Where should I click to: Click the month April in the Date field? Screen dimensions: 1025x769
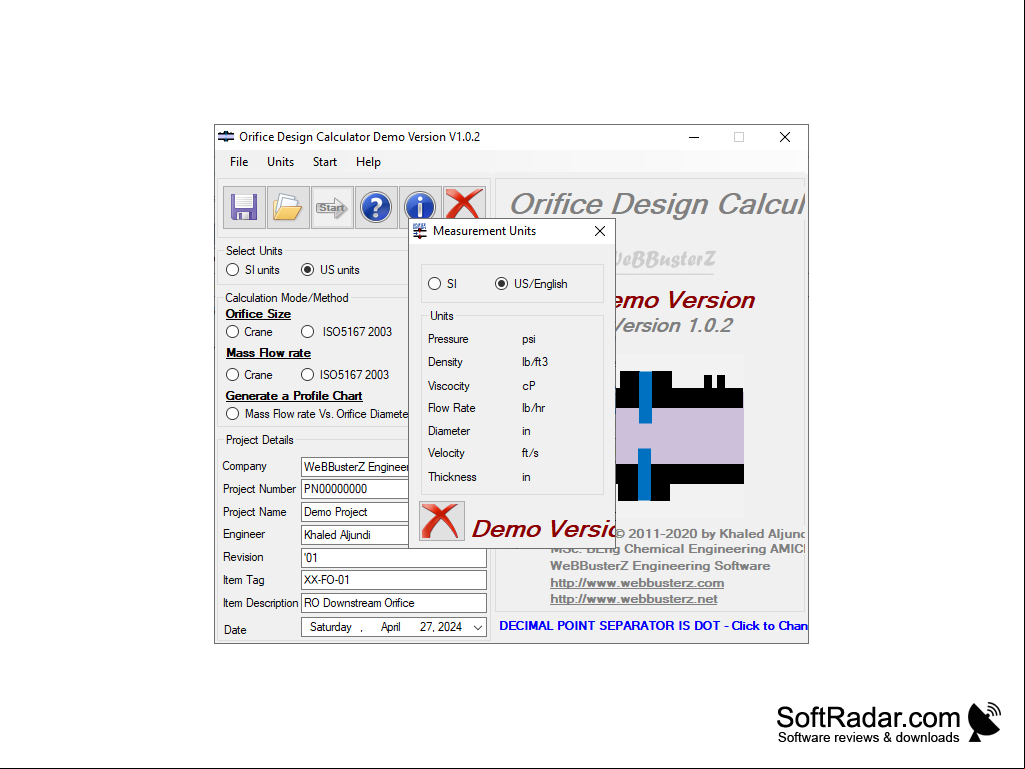(391, 627)
